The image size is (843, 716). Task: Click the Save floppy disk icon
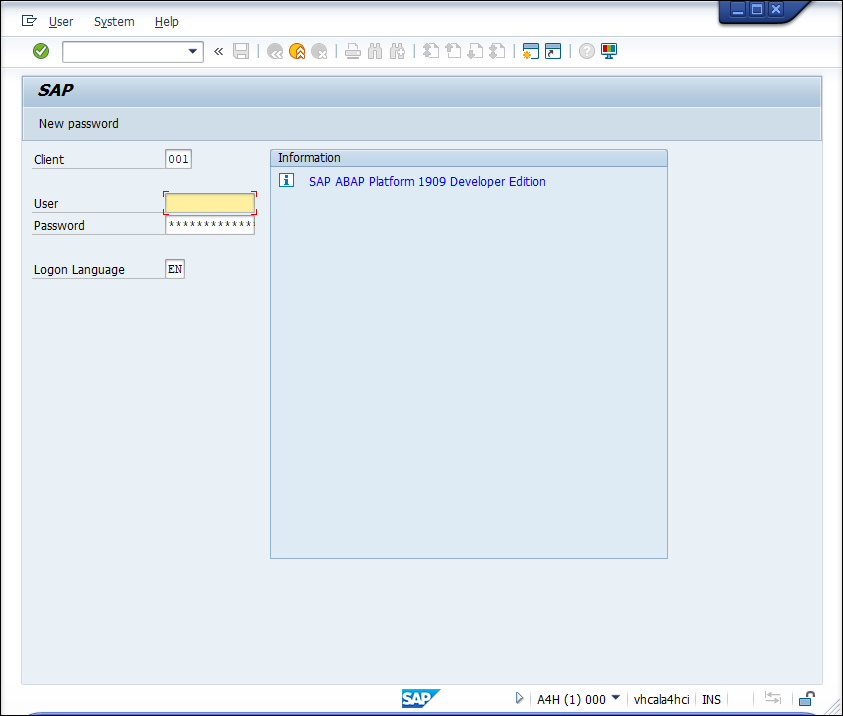(241, 51)
